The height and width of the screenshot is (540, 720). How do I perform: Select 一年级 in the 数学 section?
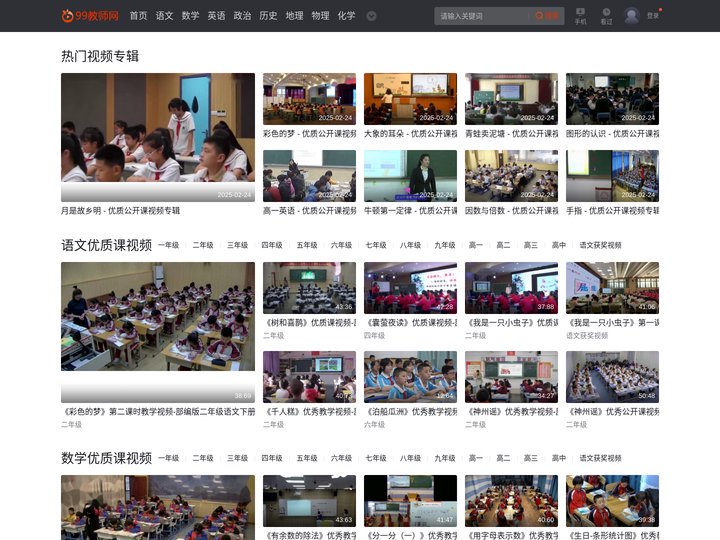point(169,458)
